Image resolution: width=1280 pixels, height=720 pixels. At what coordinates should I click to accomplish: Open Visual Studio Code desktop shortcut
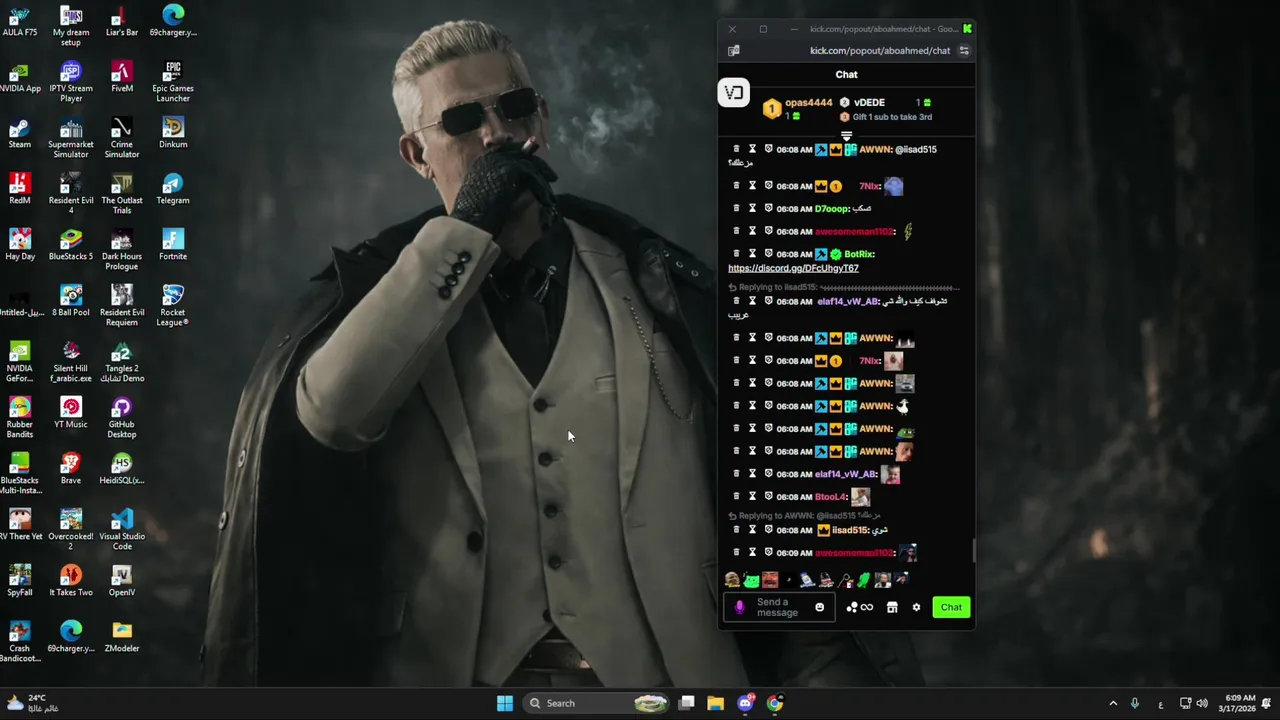point(122,529)
